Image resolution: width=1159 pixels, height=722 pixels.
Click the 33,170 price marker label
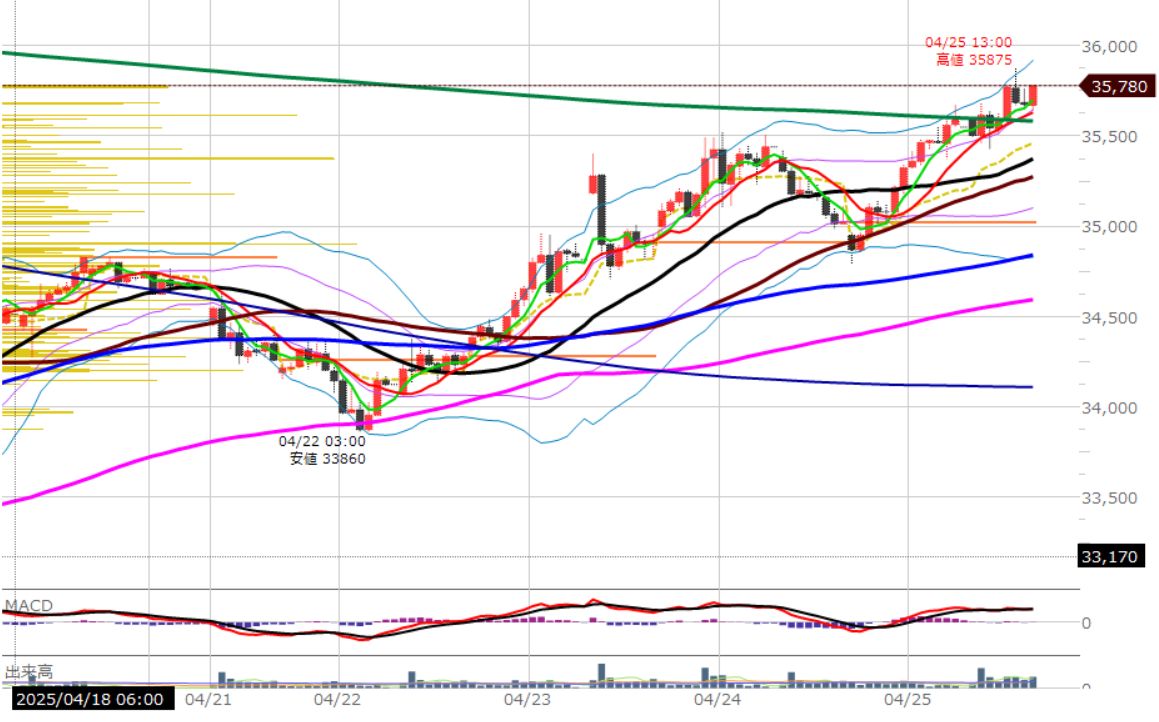click(x=1112, y=556)
